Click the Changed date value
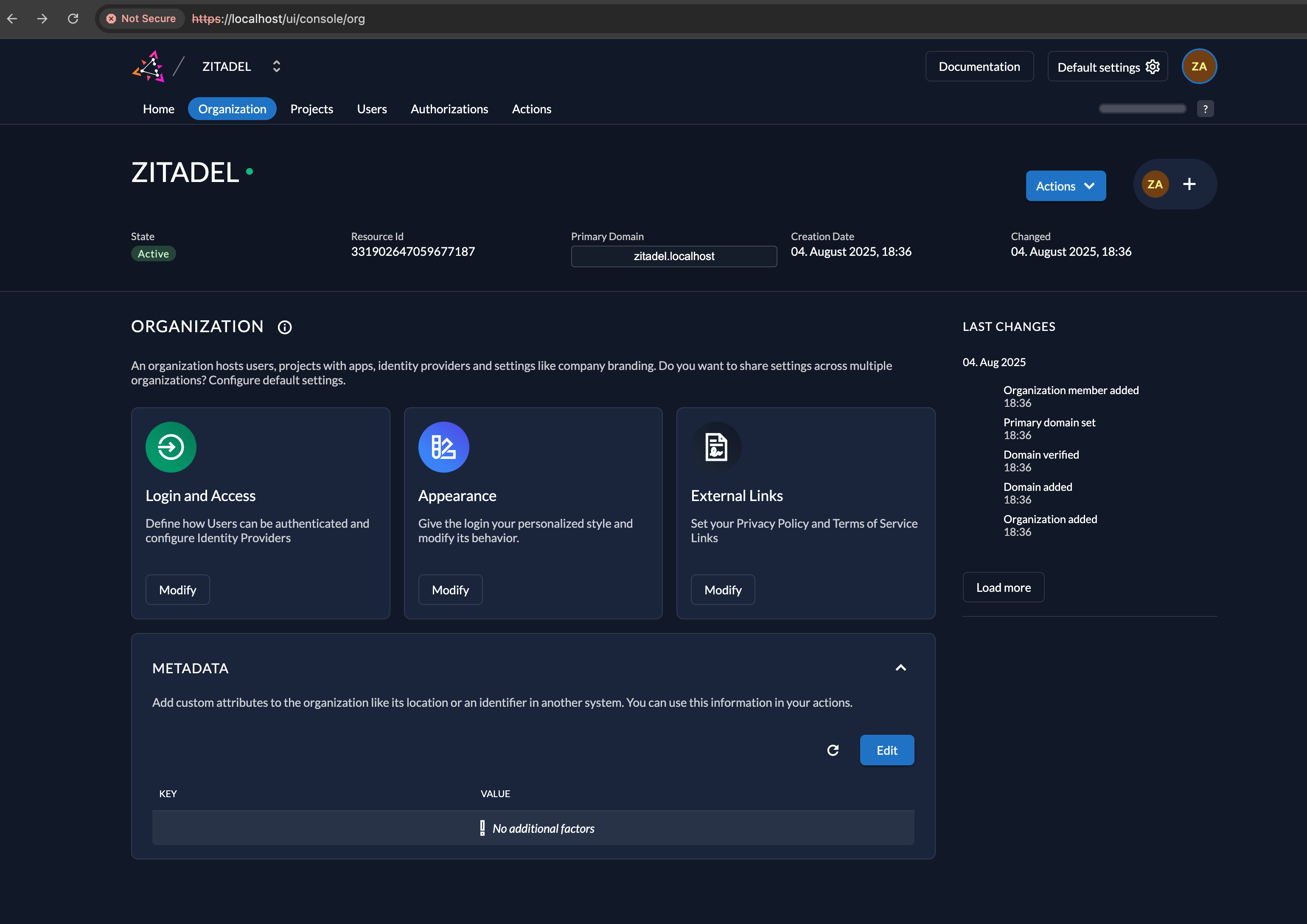1307x924 pixels. point(1071,252)
